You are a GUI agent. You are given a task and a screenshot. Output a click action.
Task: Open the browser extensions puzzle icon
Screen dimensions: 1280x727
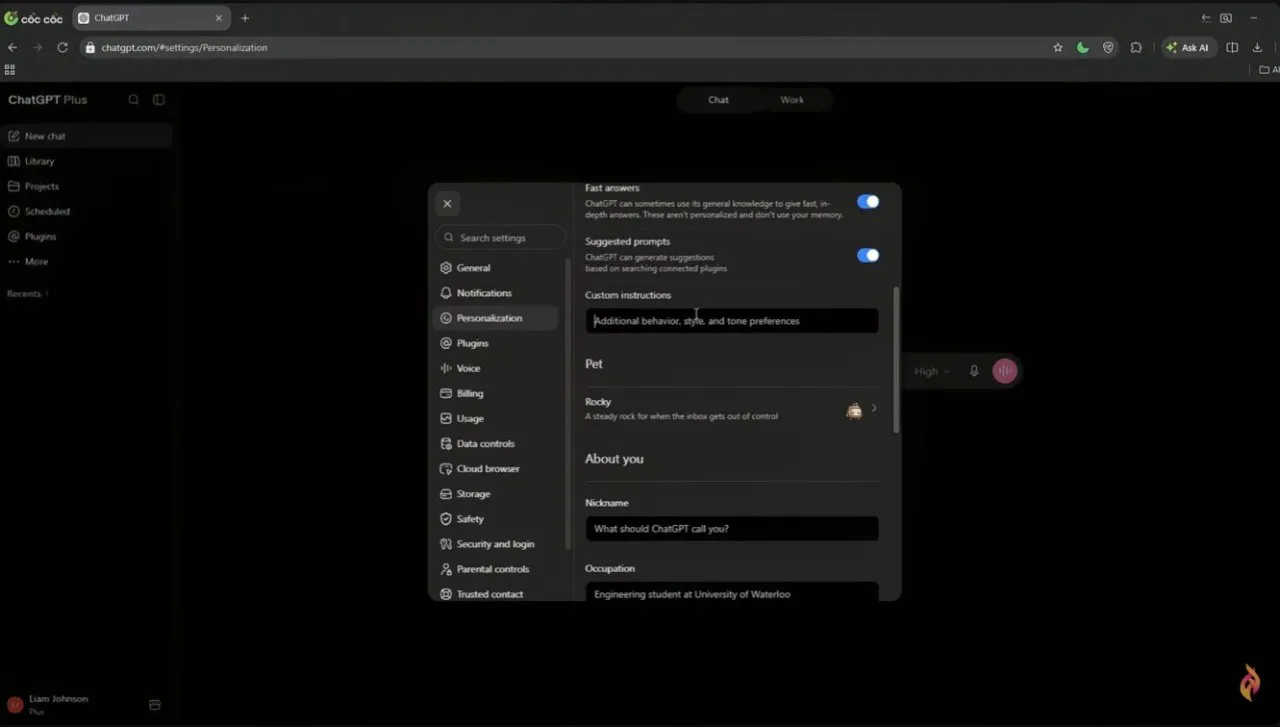1136,47
